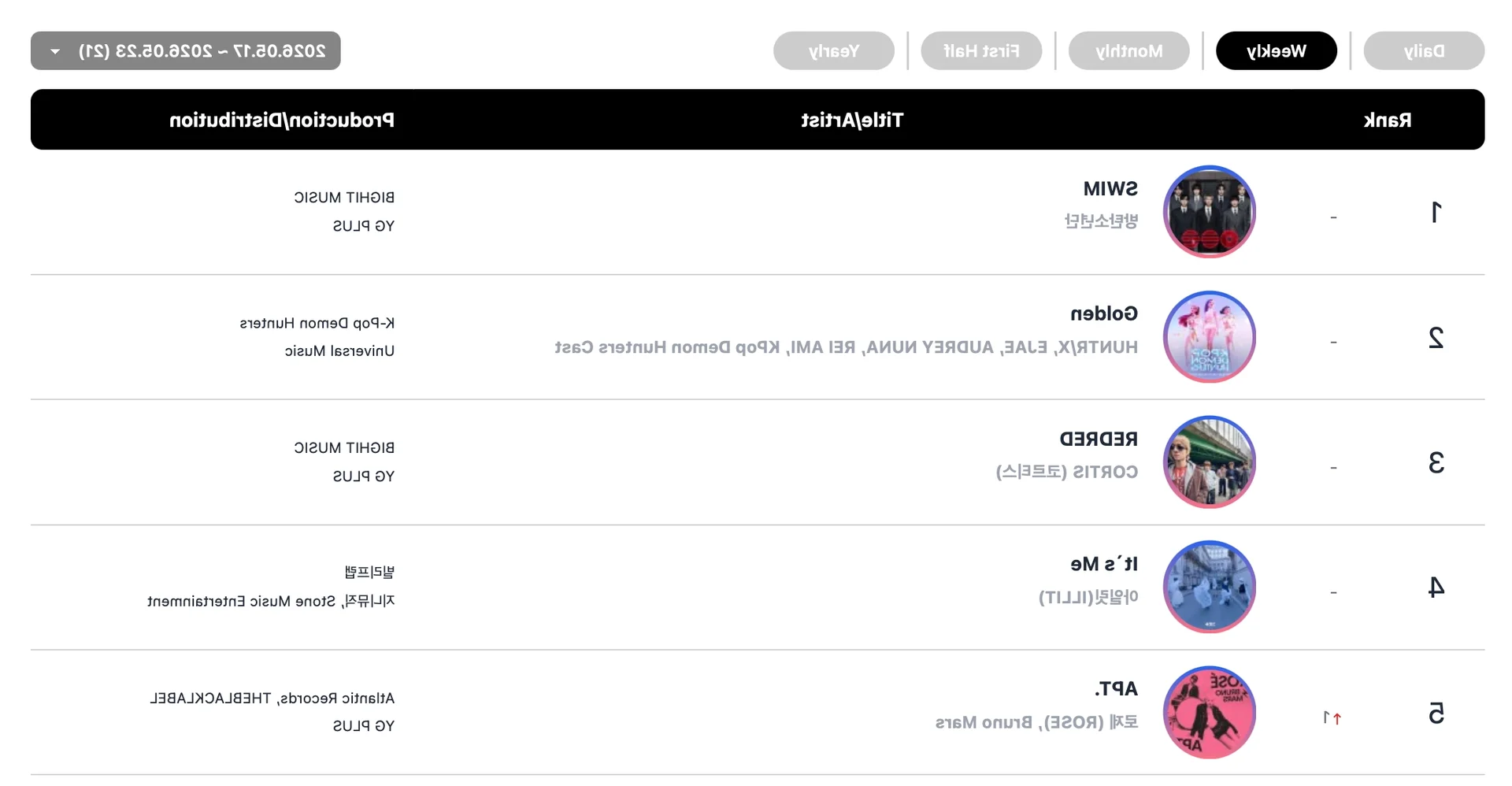Open the APT. song title link

click(1116, 689)
